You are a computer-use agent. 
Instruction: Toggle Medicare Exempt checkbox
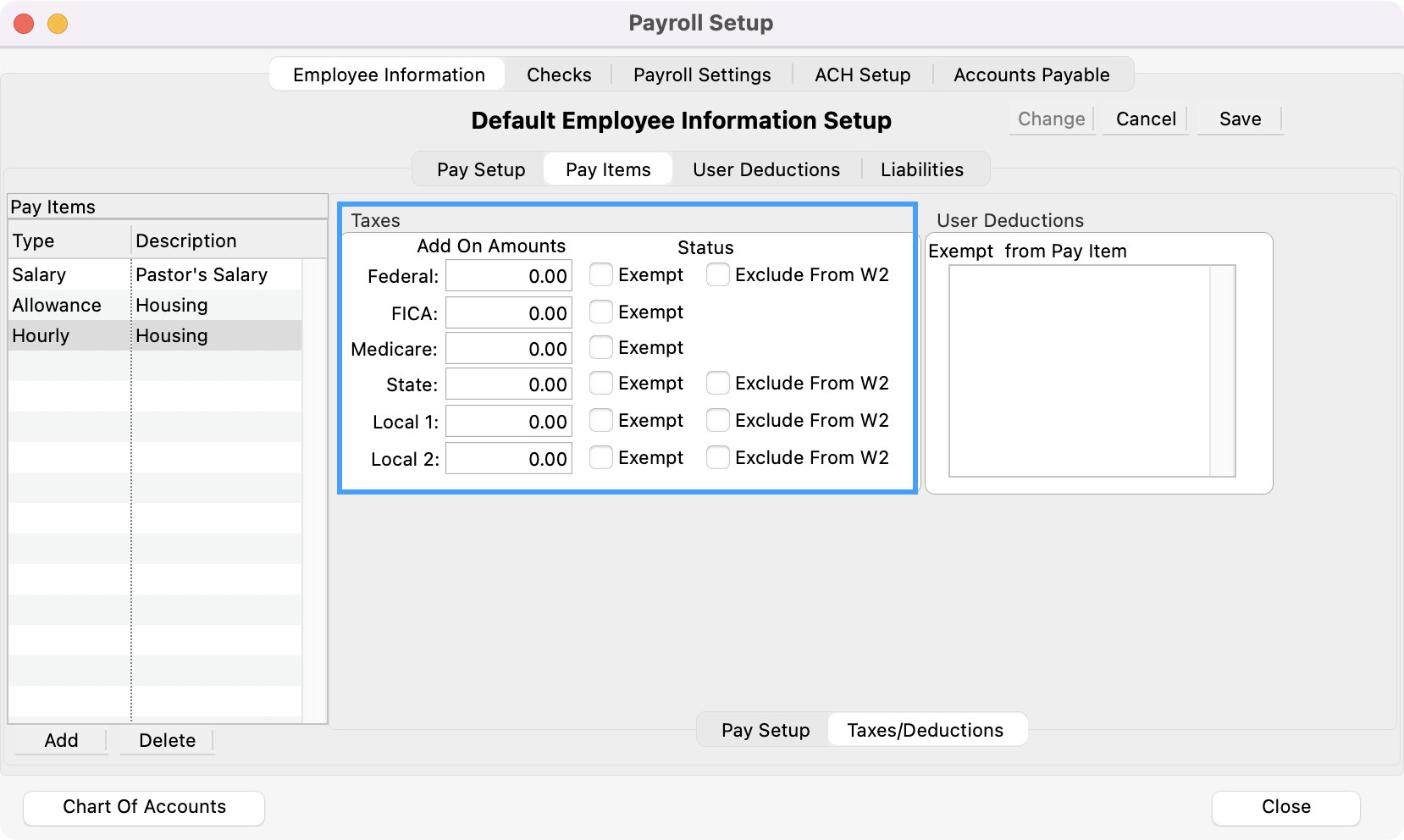[601, 348]
